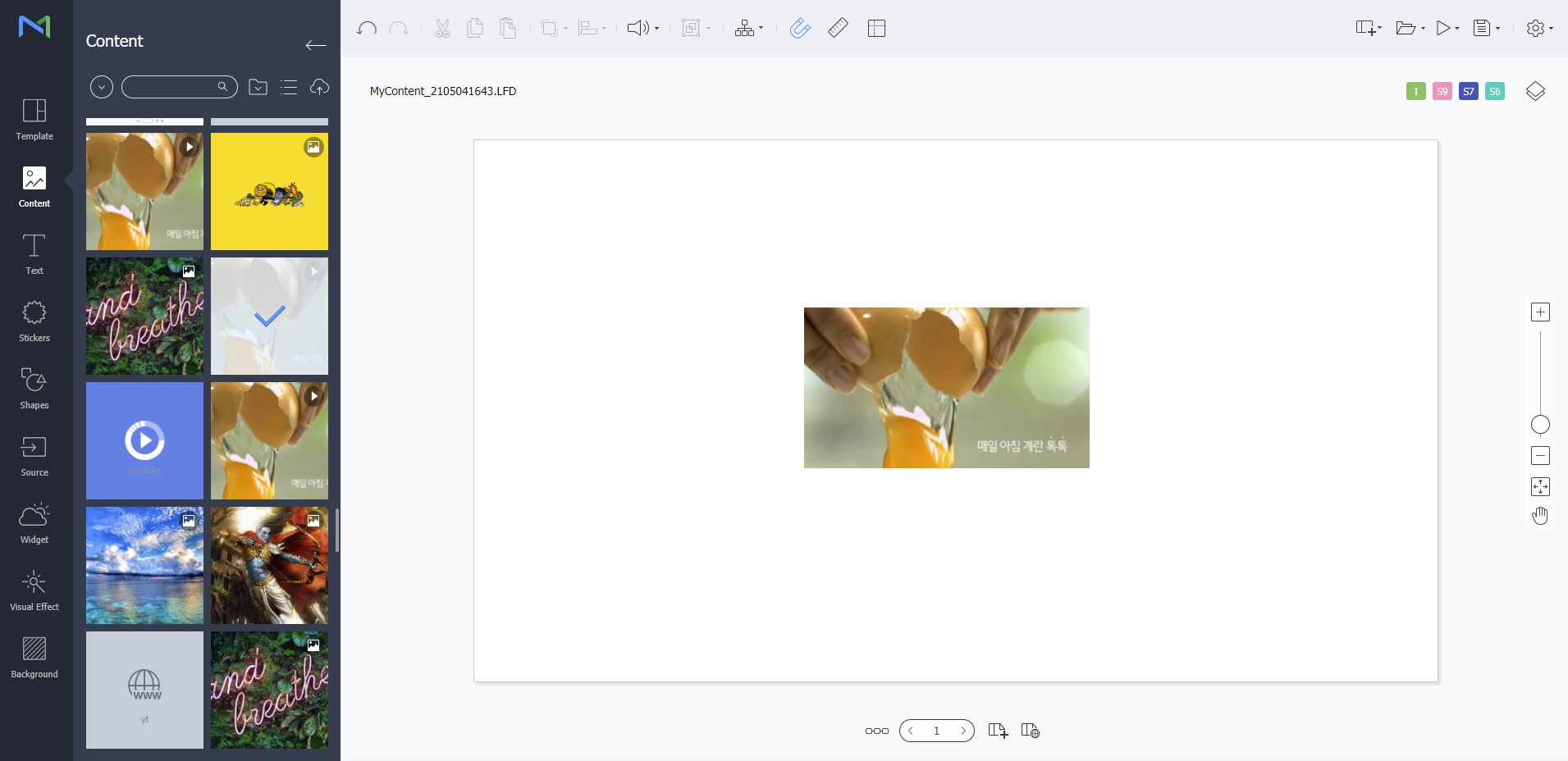This screenshot has width=1568, height=761.
Task: Toggle the layers panel icon
Action: [1535, 91]
